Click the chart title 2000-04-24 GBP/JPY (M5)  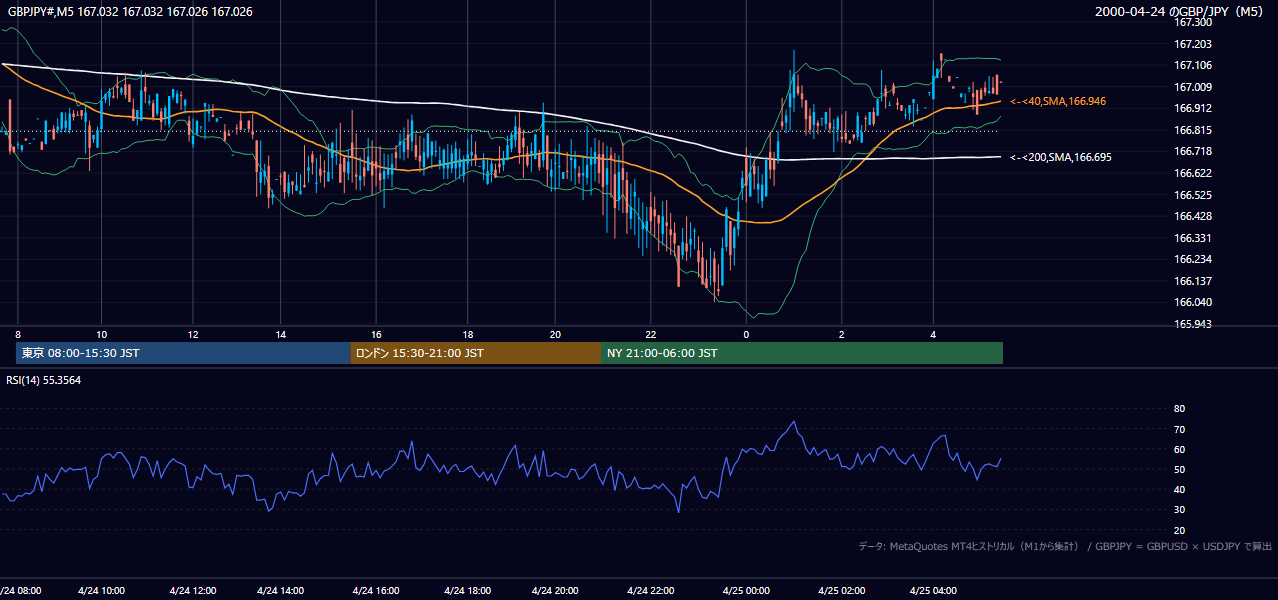click(1180, 12)
